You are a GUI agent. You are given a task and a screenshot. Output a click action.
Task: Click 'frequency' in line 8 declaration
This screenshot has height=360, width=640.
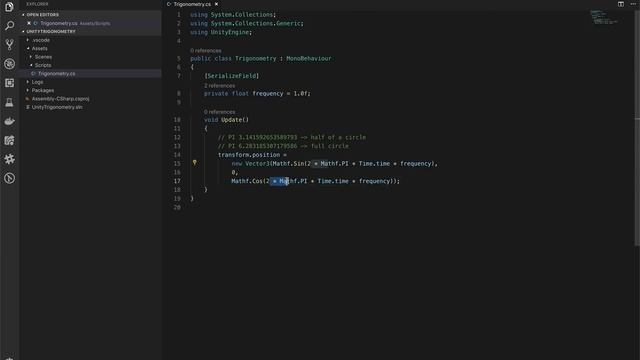(x=267, y=93)
